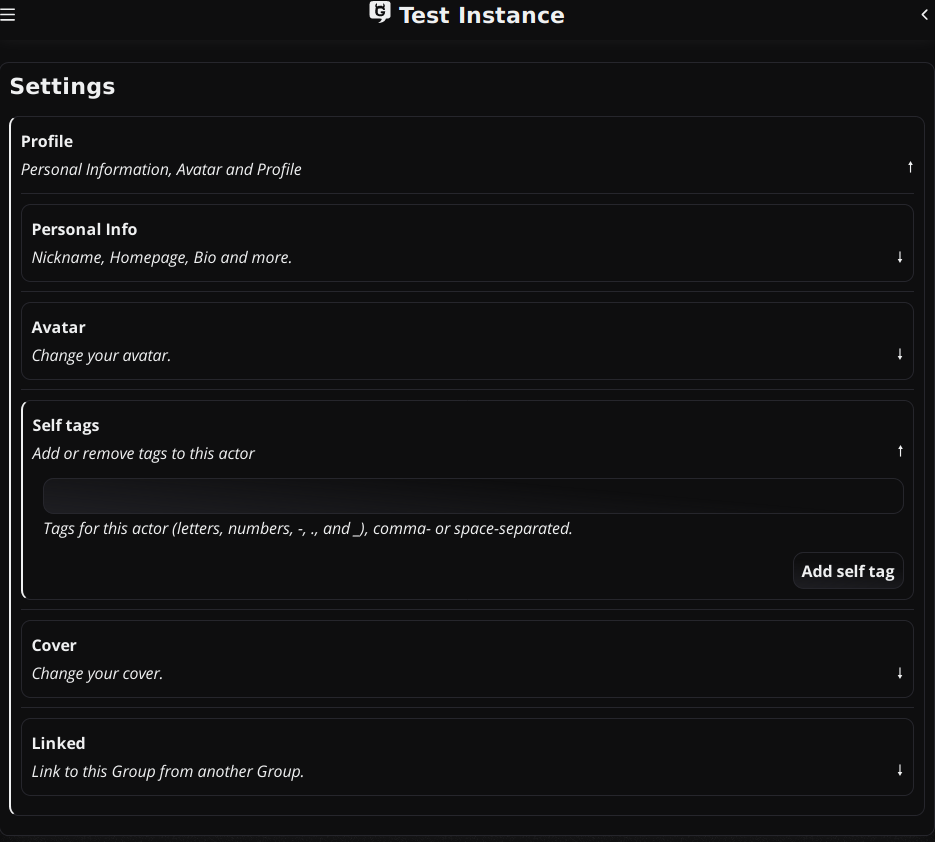Click the right panel chevron icon
This screenshot has width=935, height=842.
pos(925,15)
